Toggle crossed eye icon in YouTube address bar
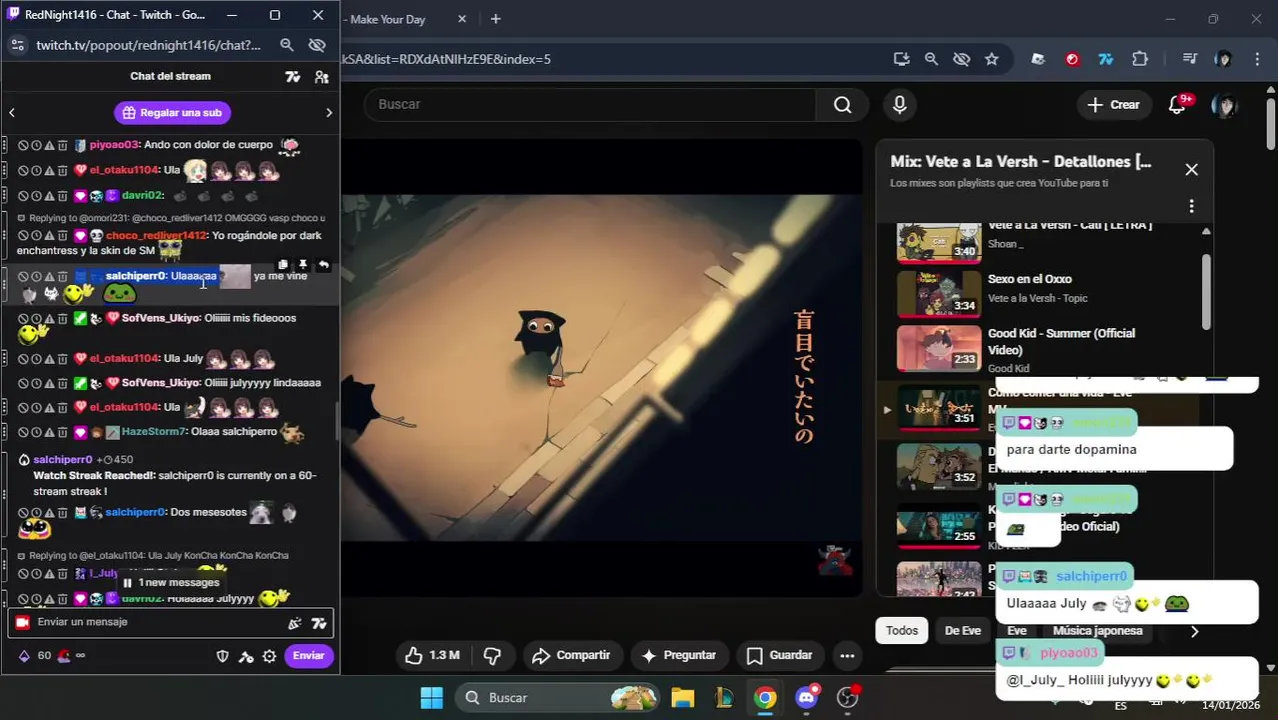 (962, 59)
